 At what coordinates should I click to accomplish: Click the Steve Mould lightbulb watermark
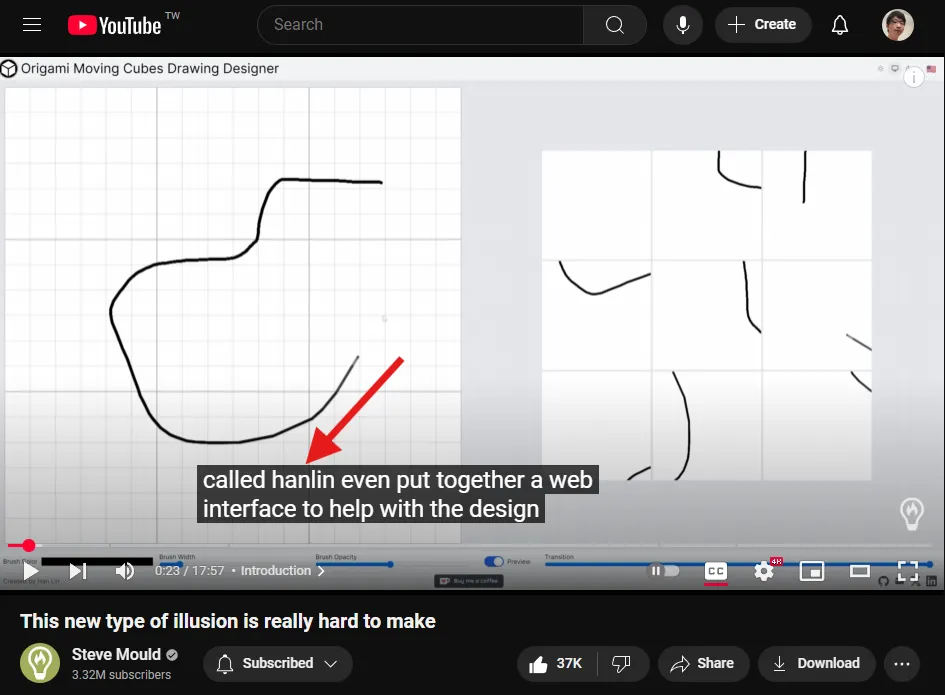[x=911, y=512]
